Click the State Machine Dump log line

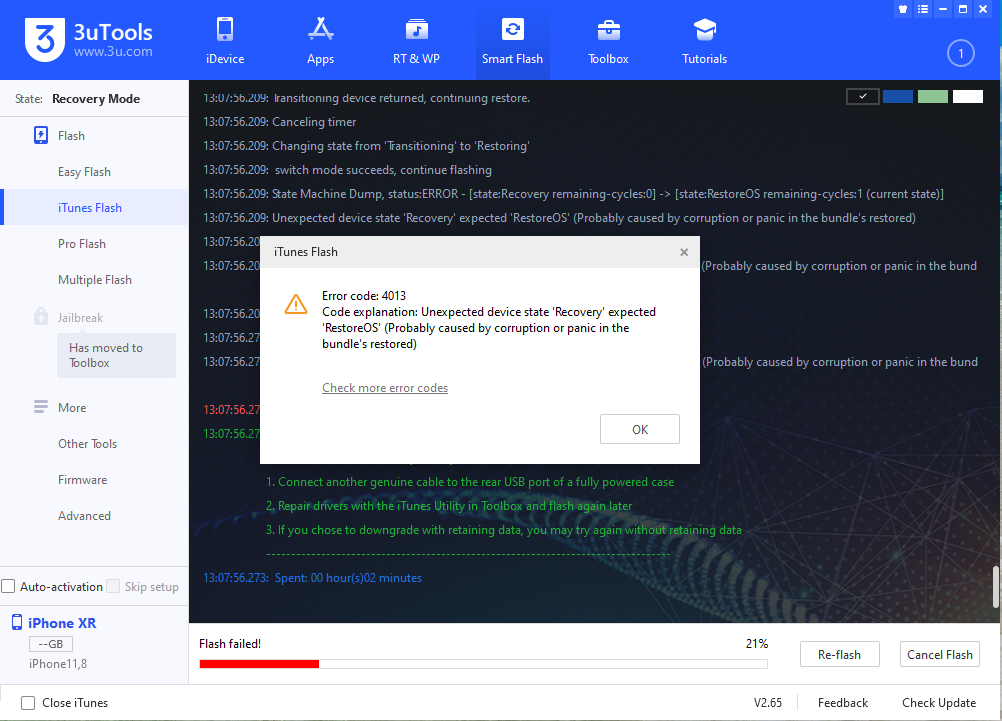point(573,194)
